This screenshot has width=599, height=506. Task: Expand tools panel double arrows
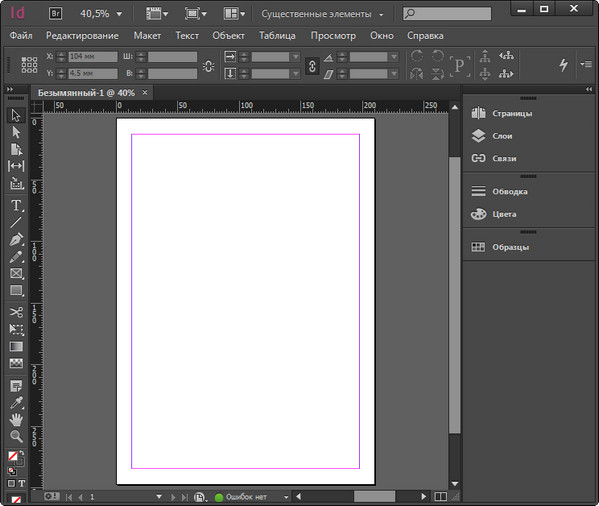(10, 89)
